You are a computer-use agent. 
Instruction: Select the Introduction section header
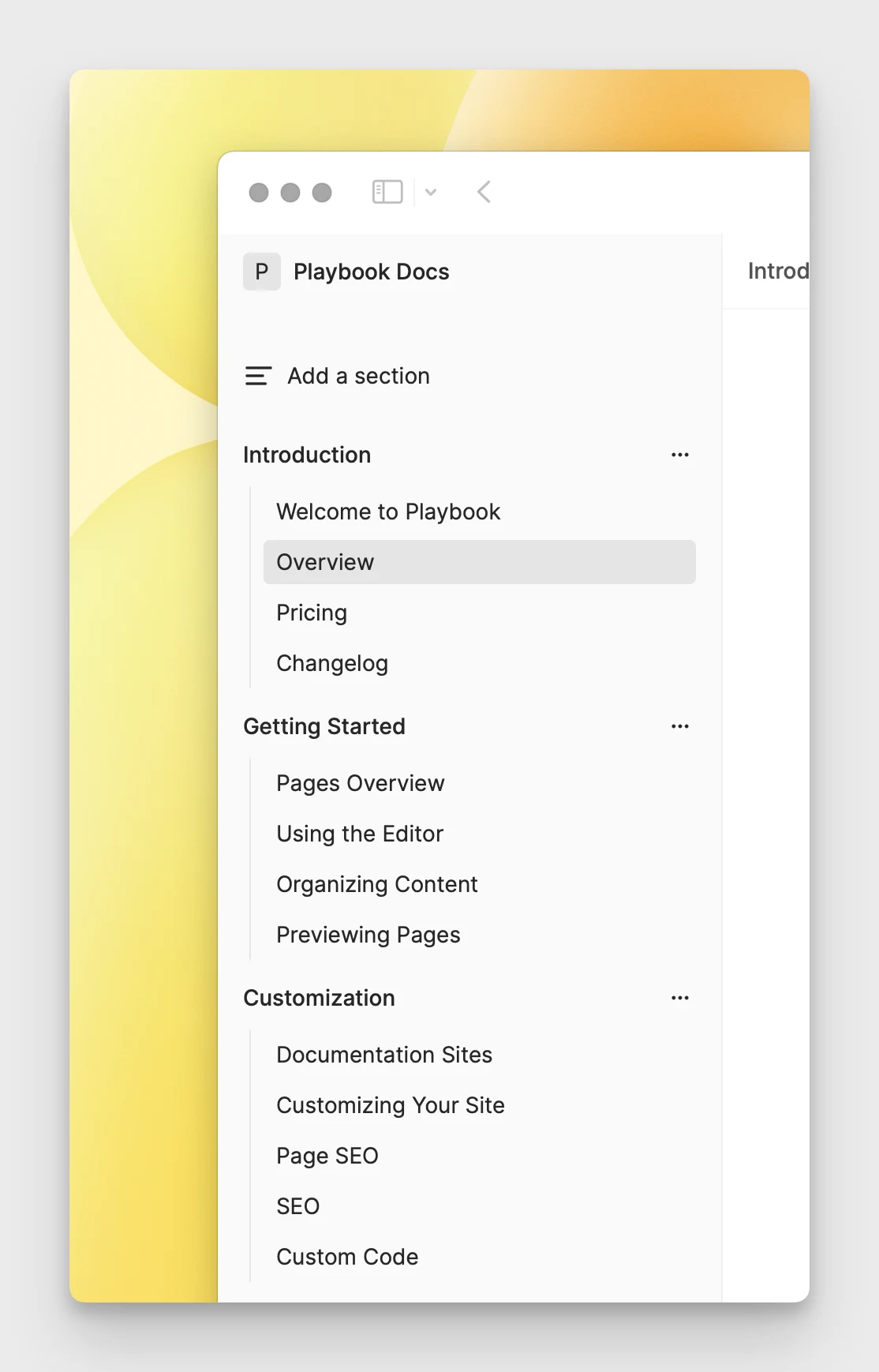307,455
